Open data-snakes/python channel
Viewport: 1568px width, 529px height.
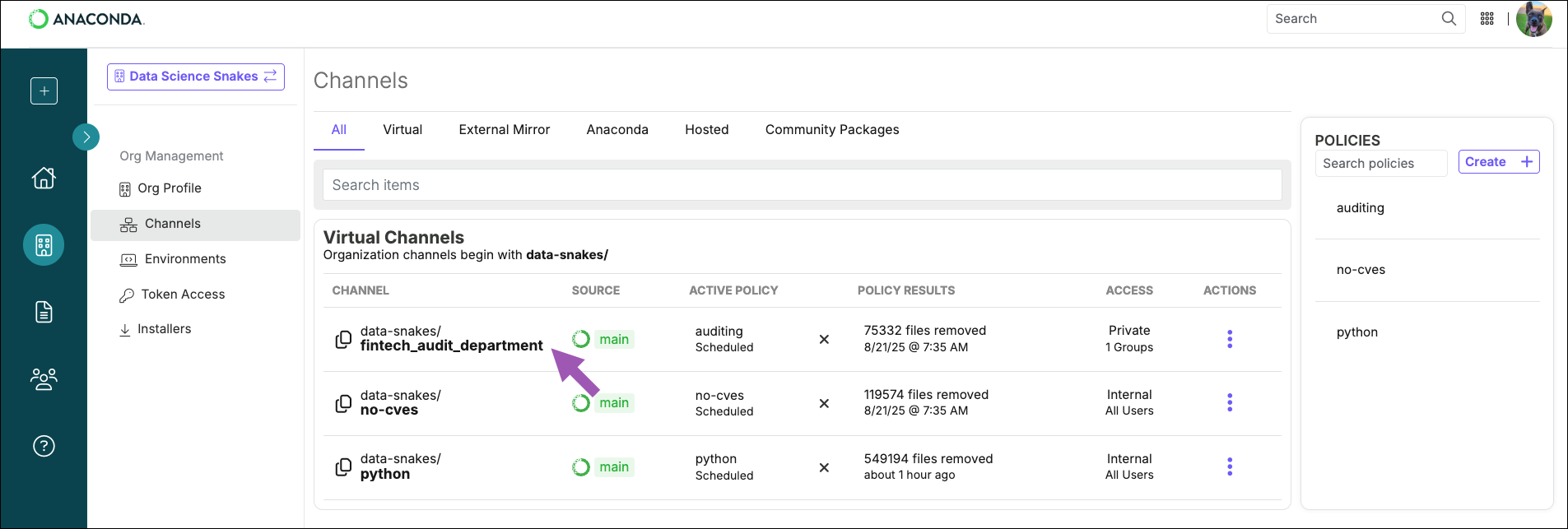point(401,466)
